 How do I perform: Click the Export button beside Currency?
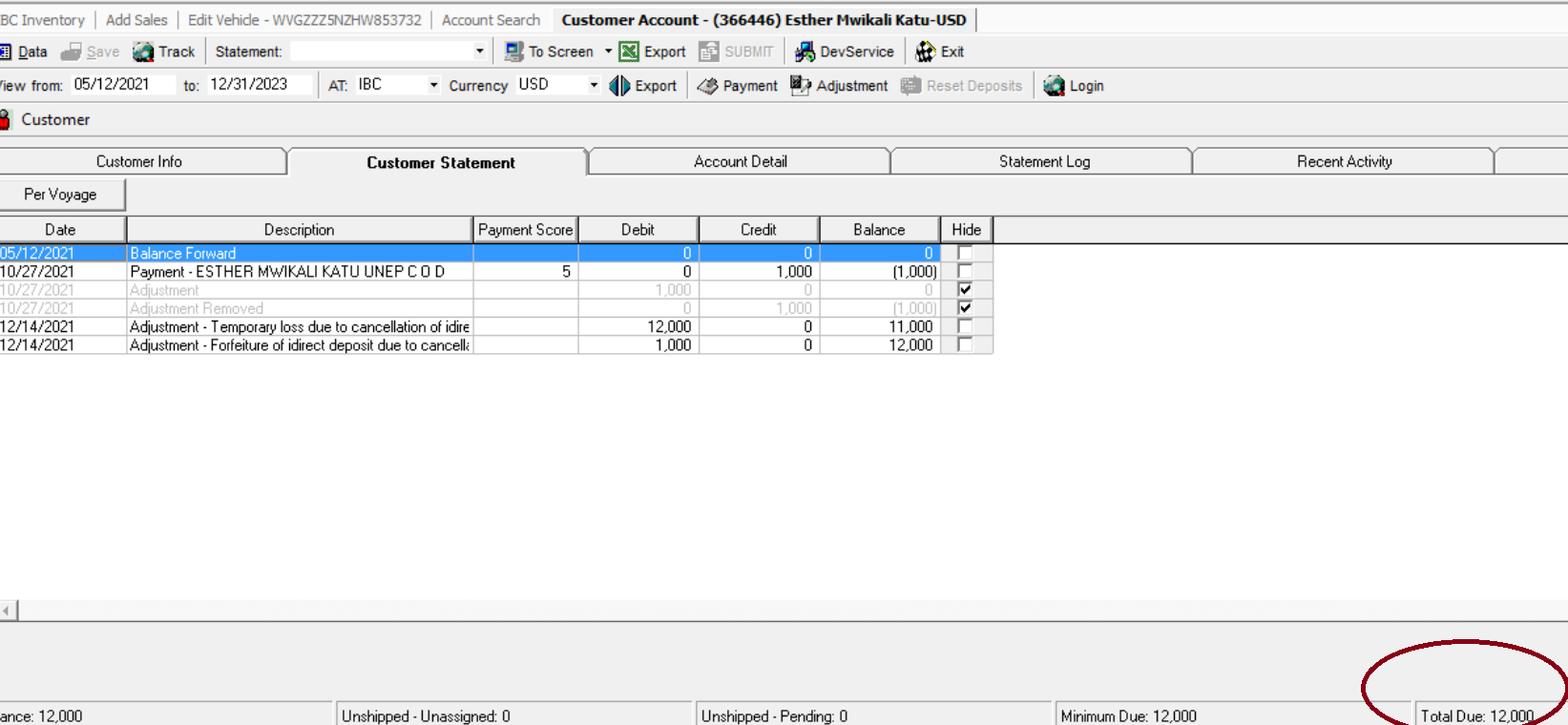click(x=643, y=86)
